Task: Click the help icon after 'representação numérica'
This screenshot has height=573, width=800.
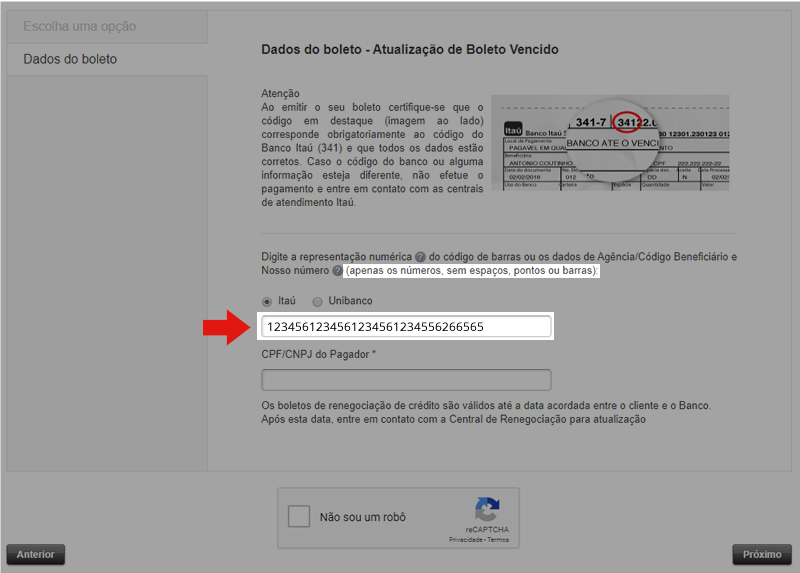Action: [x=420, y=257]
